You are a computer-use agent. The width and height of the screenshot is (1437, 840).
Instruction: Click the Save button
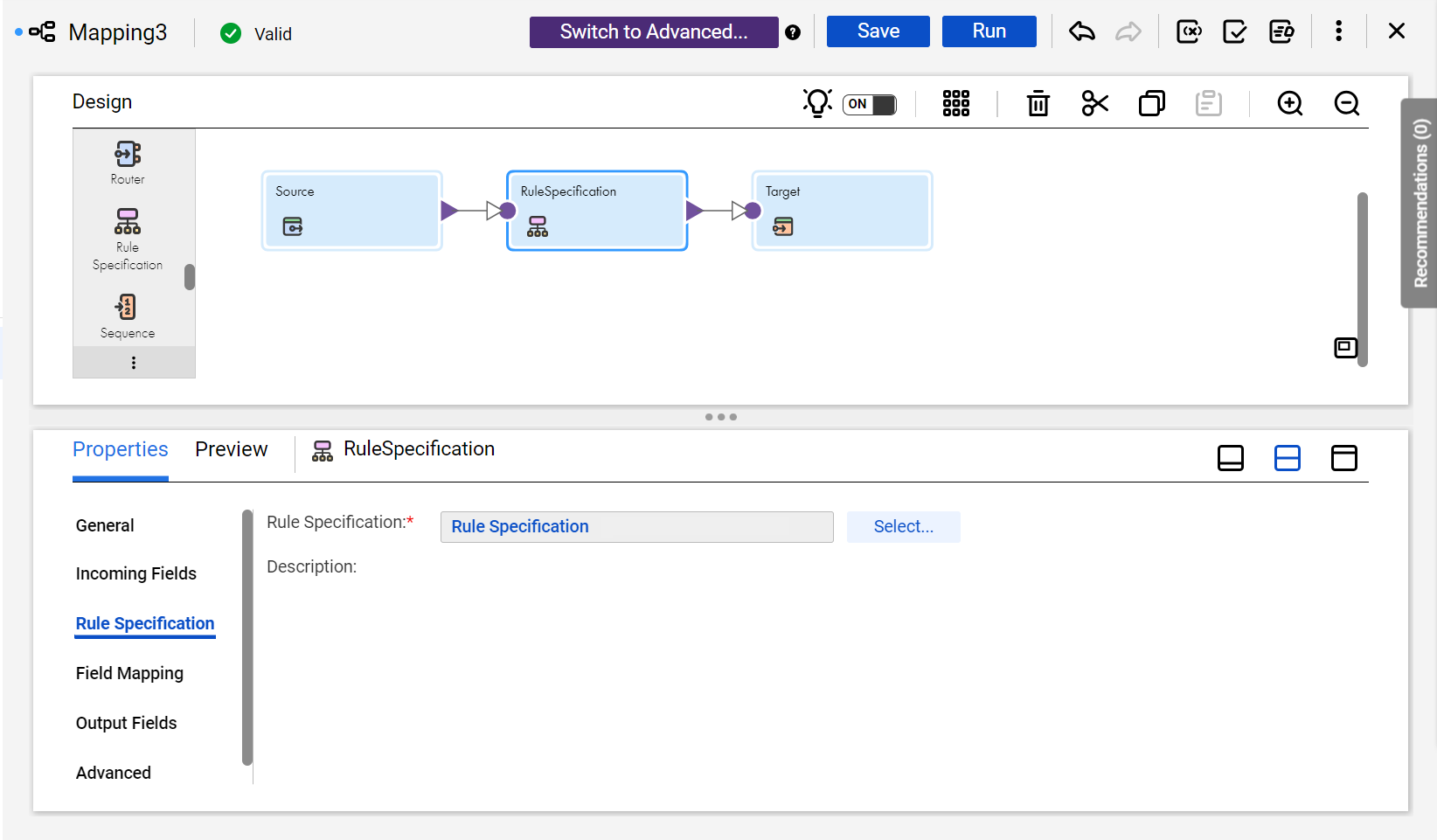(878, 31)
